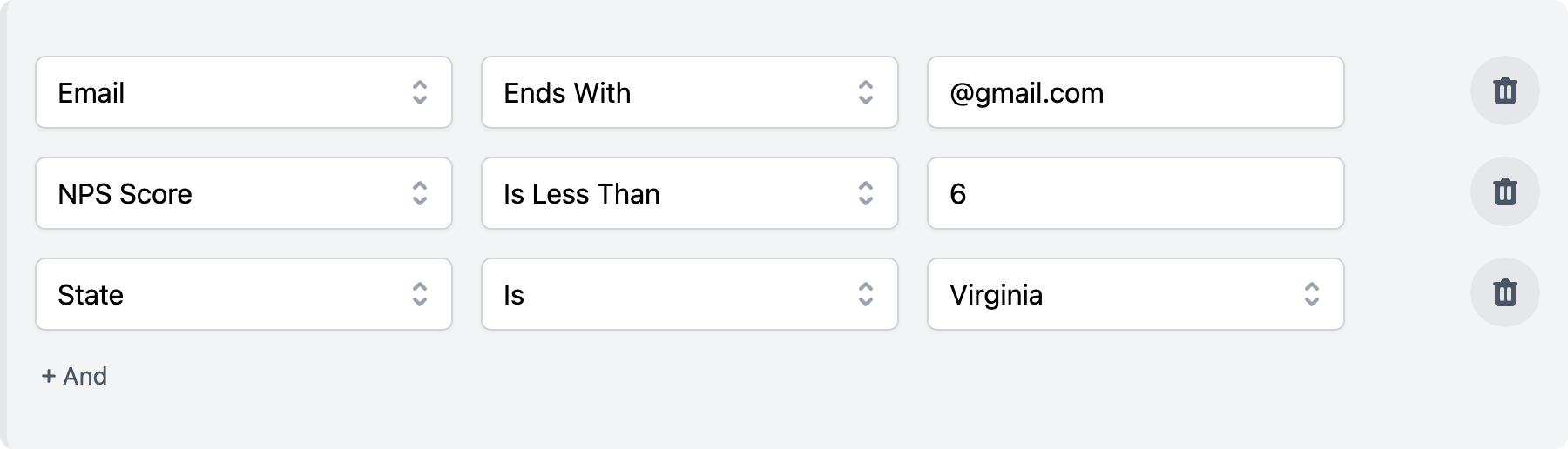This screenshot has width=1568, height=449.
Task: Click the chevron arrows on Ends With selector
Action: 866,92
